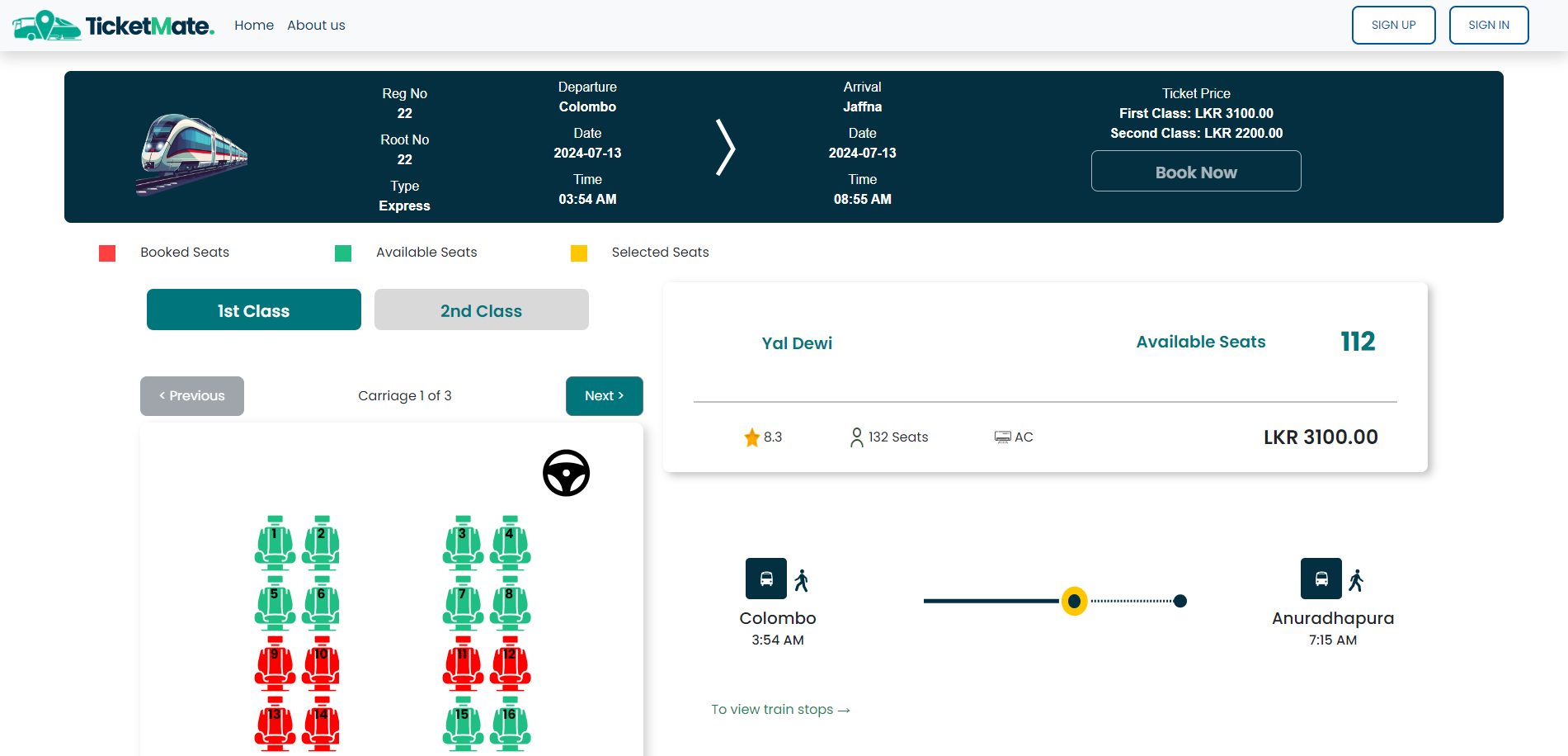Select available seat number 4
This screenshot has width=1568, height=756.
tap(510, 543)
